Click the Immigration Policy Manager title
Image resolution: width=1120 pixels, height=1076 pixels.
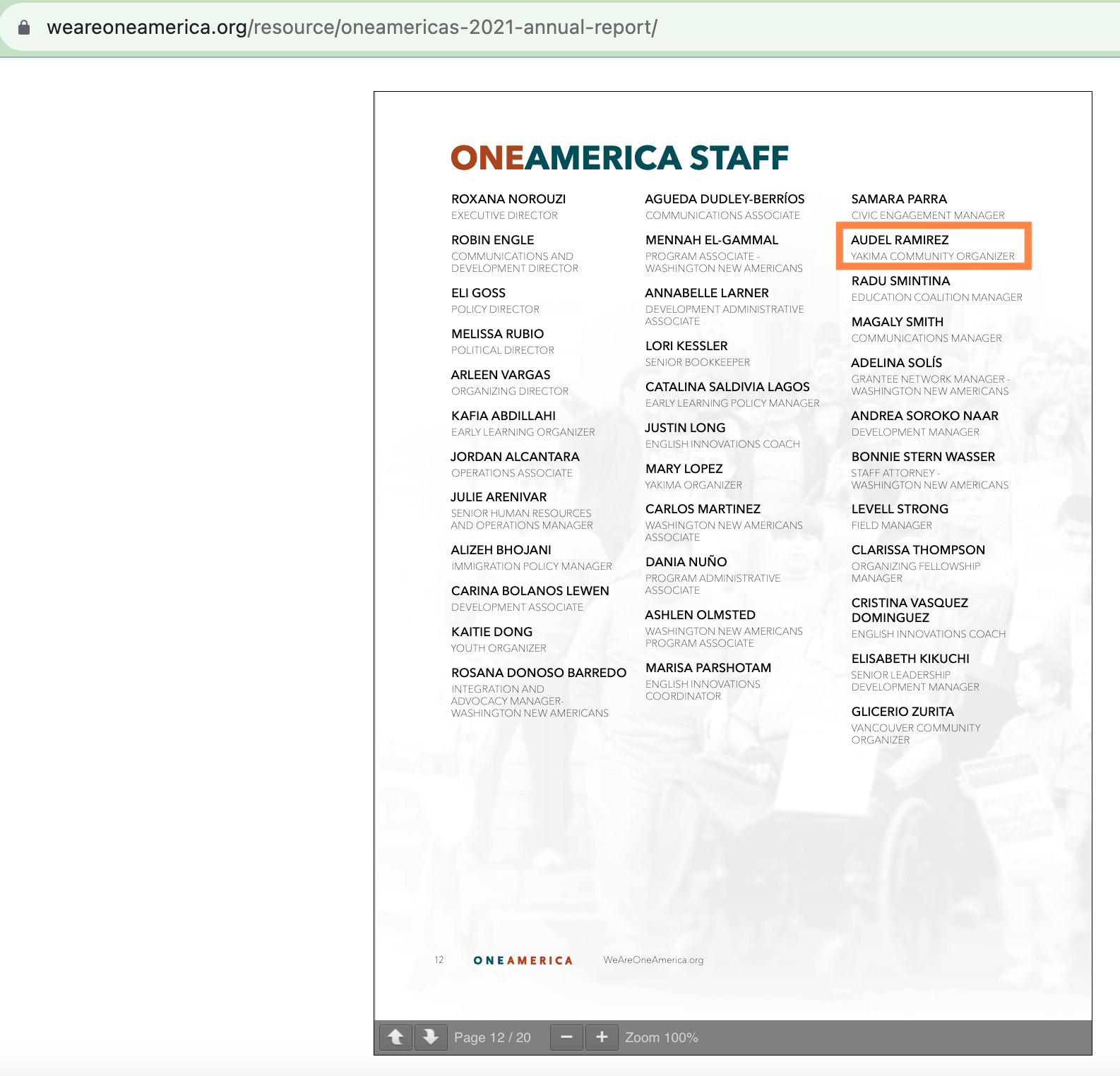(x=531, y=566)
